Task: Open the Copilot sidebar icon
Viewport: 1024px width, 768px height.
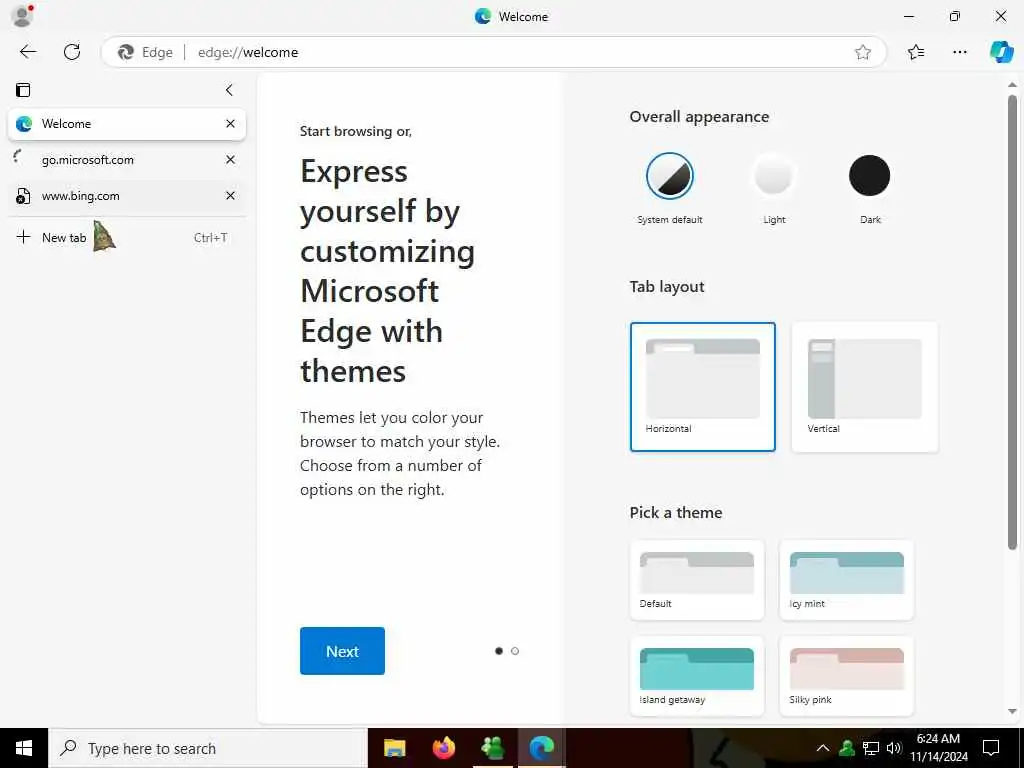Action: 1001,52
